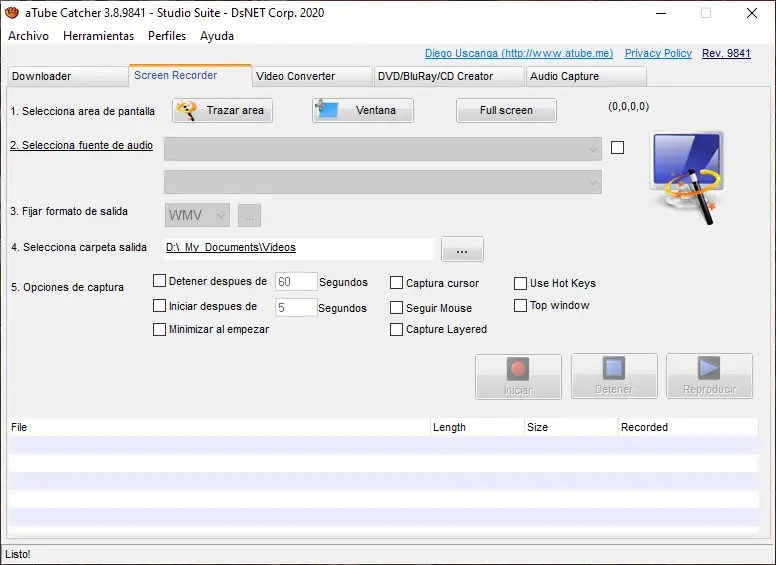
Task: Open the second audio source dropdown
Action: [x=383, y=182]
